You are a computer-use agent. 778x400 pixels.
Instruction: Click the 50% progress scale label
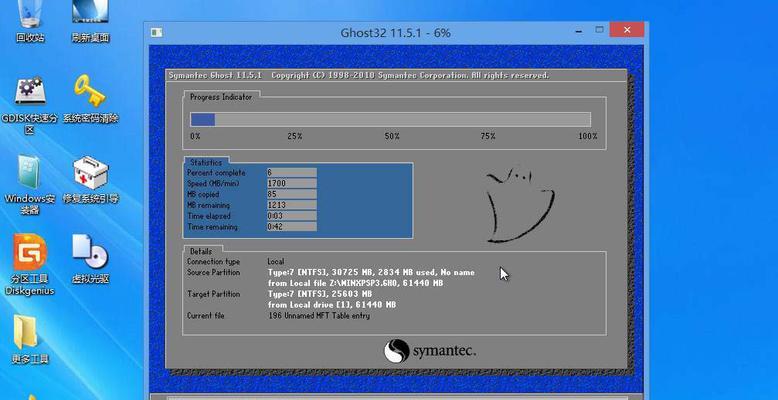click(x=392, y=136)
